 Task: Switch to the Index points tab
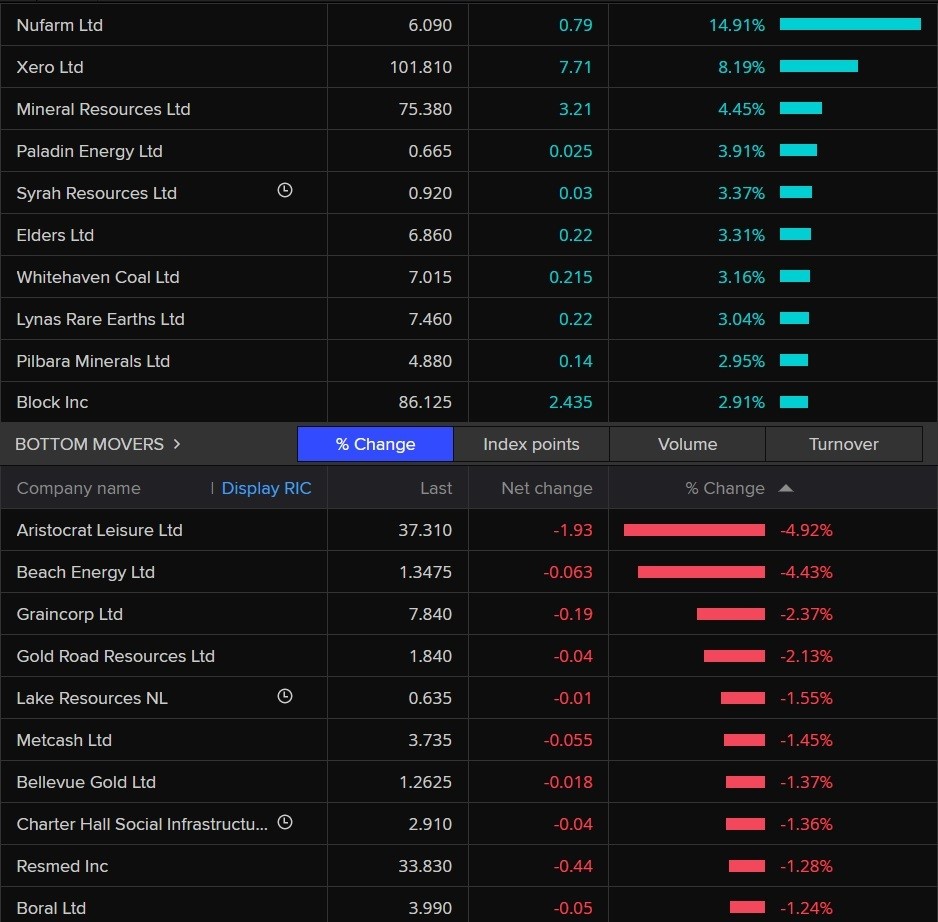(x=531, y=444)
